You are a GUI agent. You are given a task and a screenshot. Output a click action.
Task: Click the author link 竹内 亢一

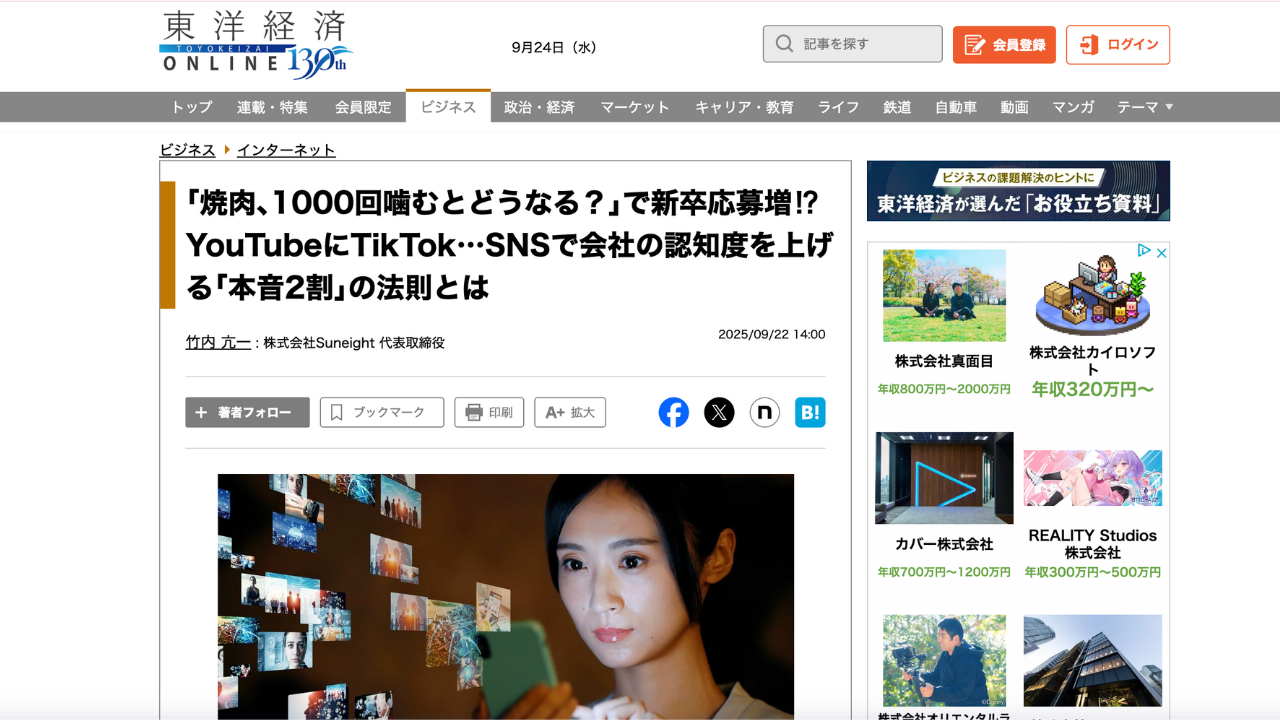click(x=218, y=341)
